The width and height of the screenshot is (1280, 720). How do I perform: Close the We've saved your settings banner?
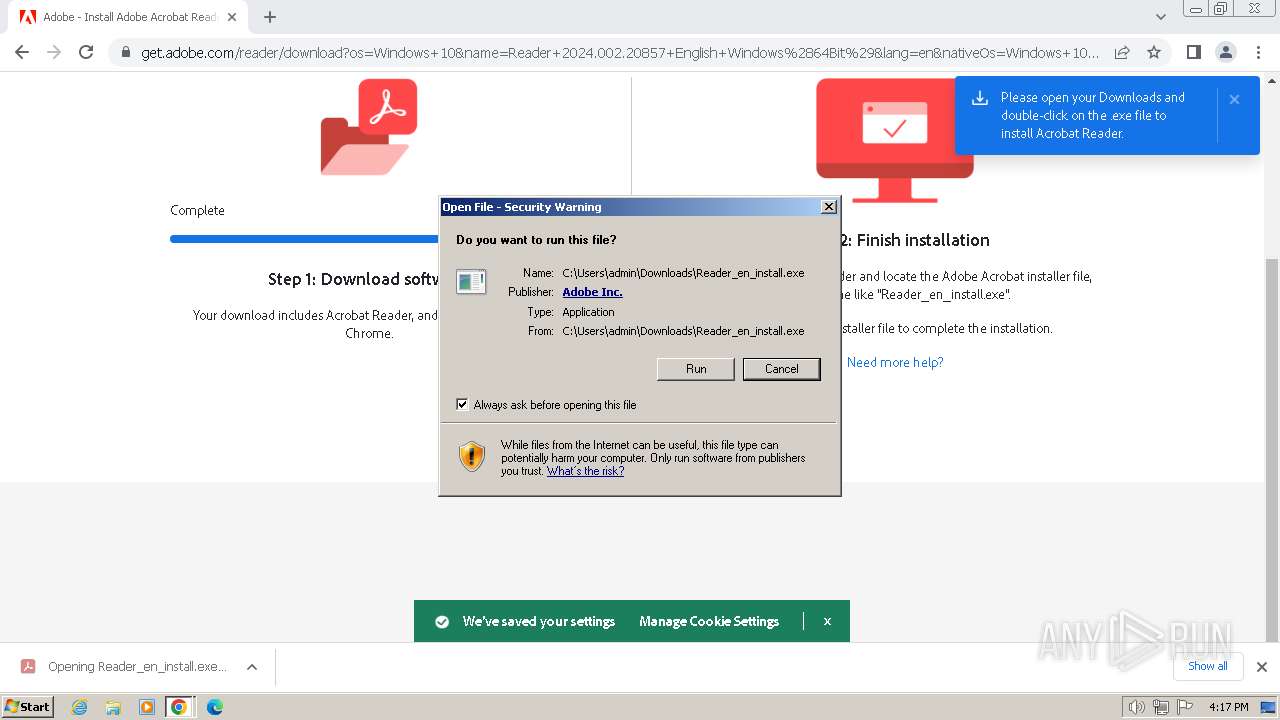click(827, 621)
